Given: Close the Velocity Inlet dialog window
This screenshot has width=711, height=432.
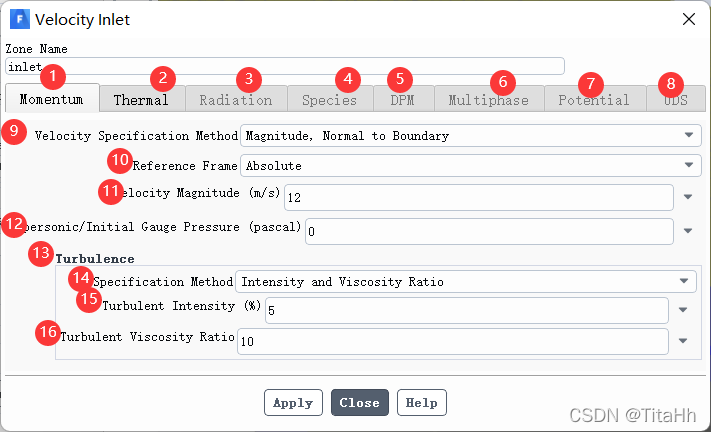Looking at the screenshot, I should point(688,19).
